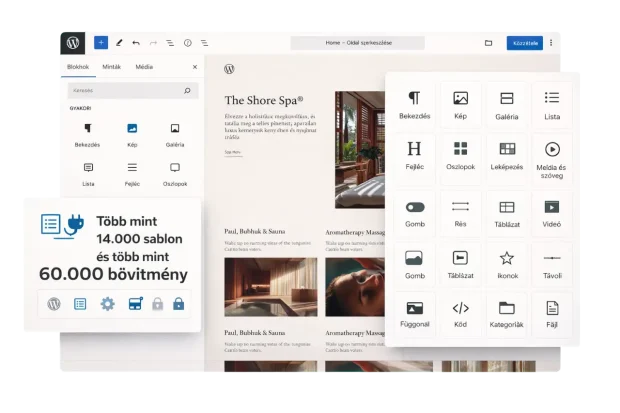Open the Minták tab
The width and height of the screenshot is (620, 413).
[x=112, y=67]
